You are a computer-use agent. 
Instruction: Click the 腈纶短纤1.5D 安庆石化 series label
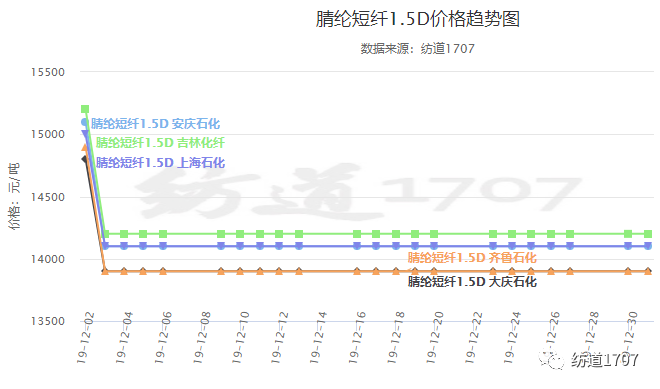(155, 124)
